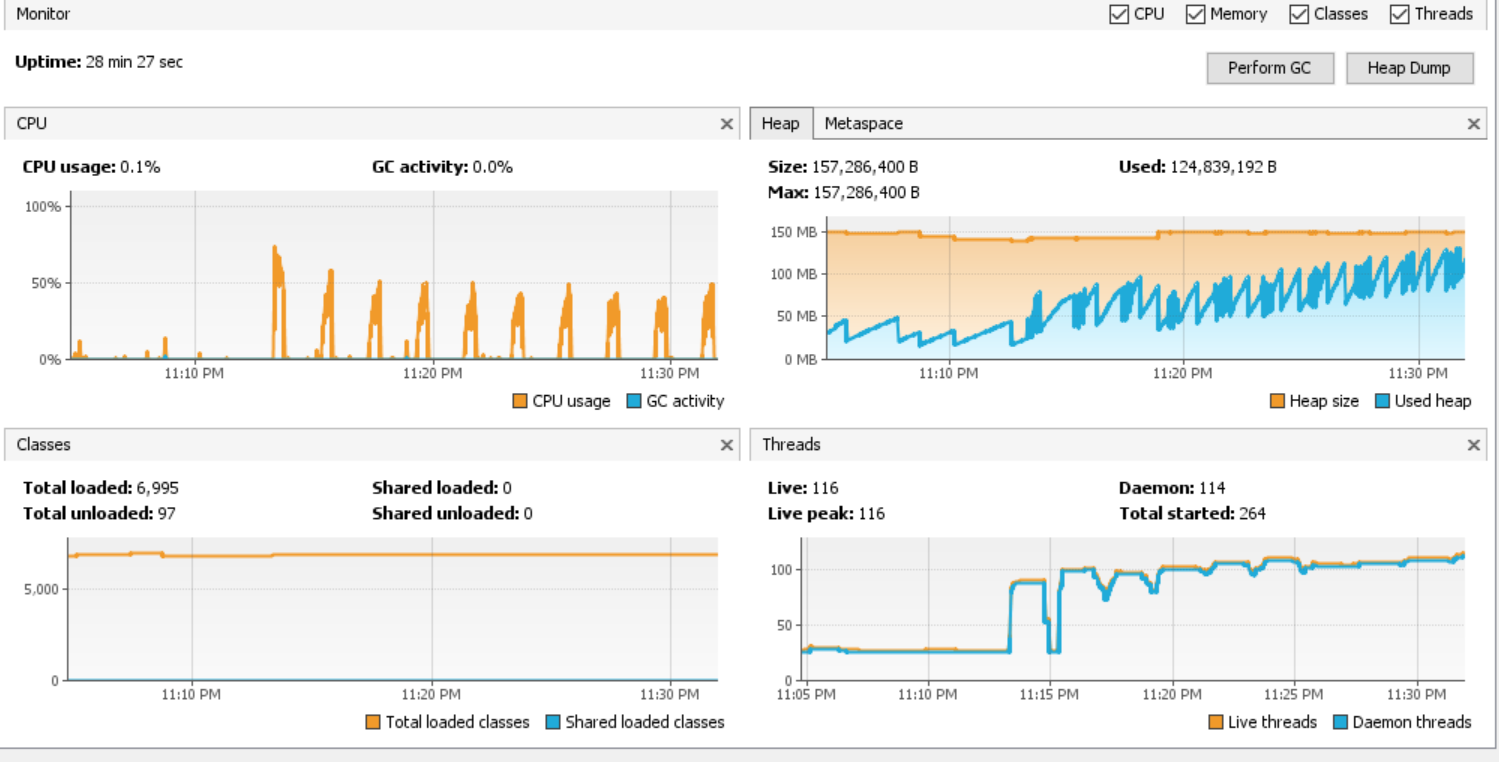The width and height of the screenshot is (1499, 762).
Task: Click the GC activity 0.0% value
Action: [x=492, y=167]
